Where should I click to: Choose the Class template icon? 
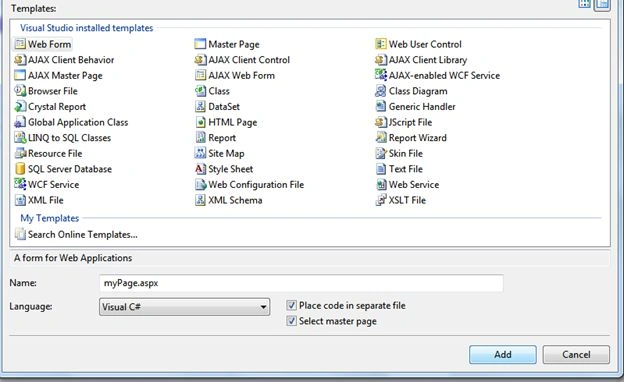200,91
